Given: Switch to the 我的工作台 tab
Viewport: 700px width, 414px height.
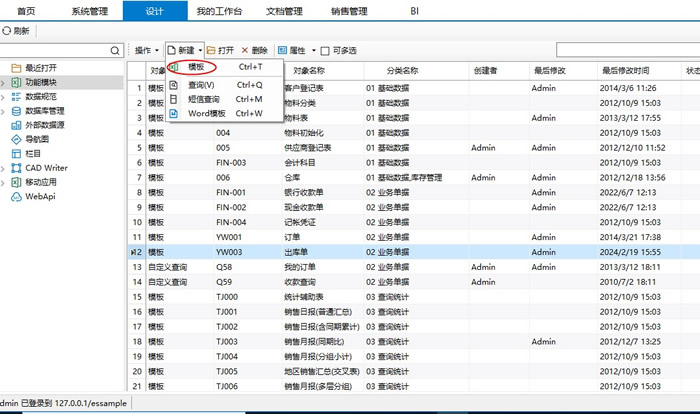Looking at the screenshot, I should [x=219, y=11].
